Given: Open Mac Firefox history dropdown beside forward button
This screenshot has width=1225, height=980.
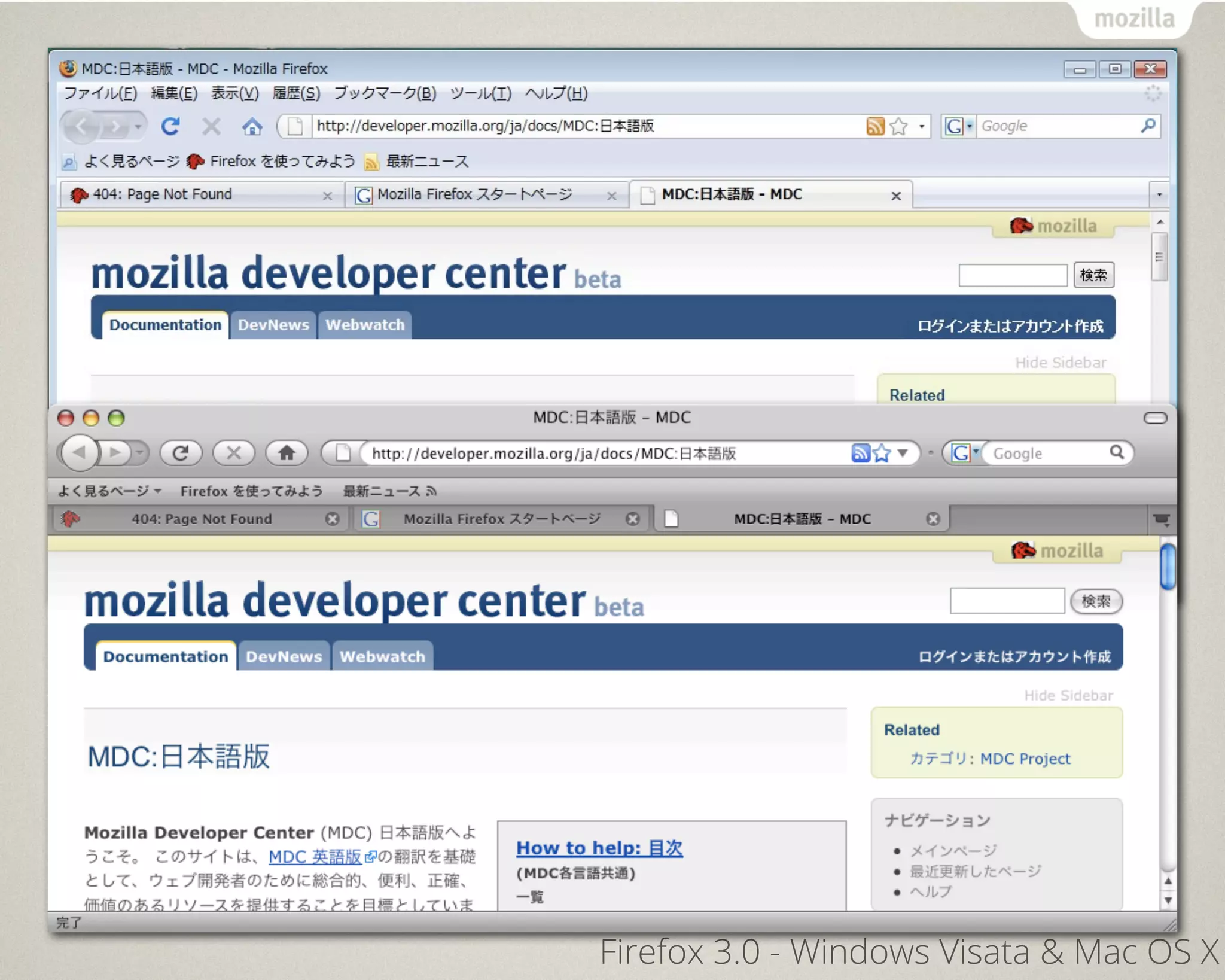Looking at the screenshot, I should 139,453.
